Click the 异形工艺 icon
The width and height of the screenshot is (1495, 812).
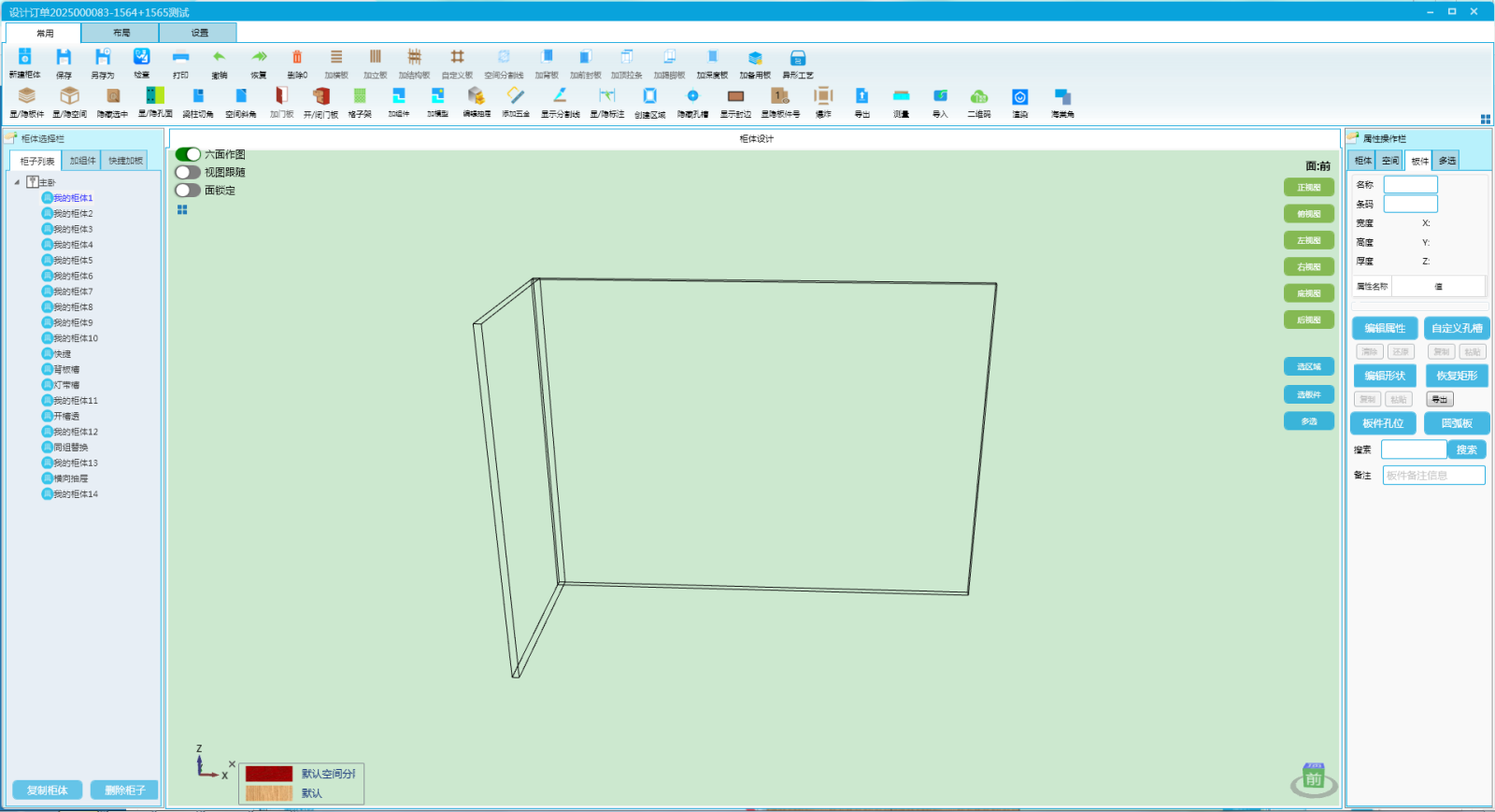tap(798, 58)
